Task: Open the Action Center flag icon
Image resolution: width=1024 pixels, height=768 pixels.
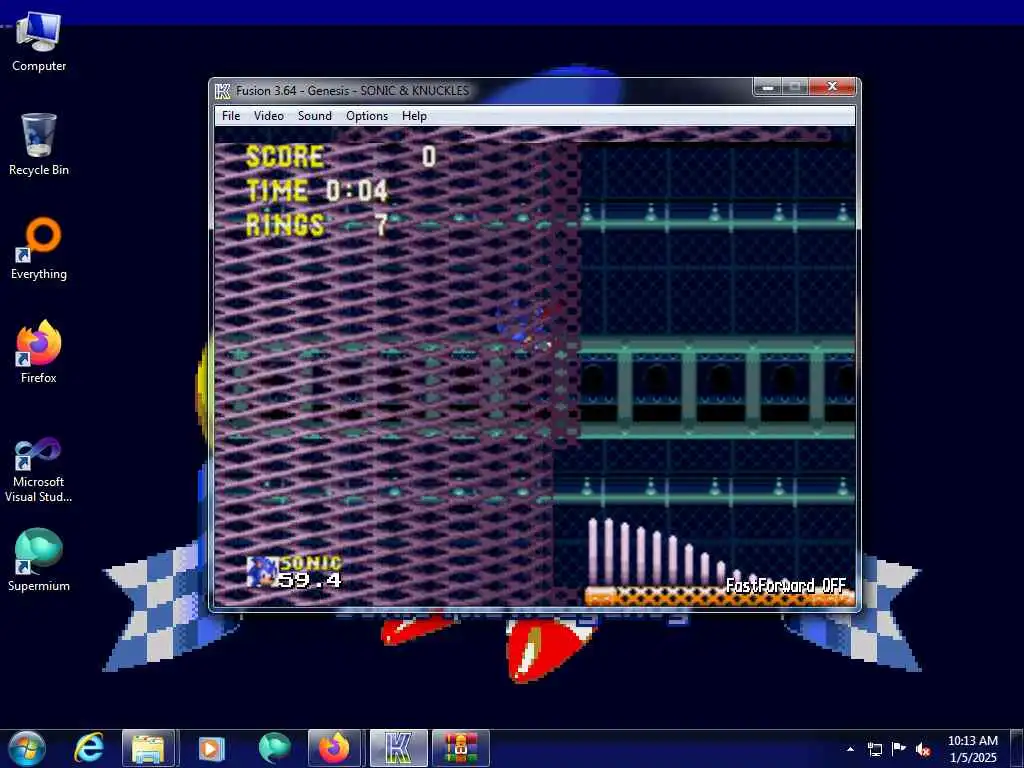Action: click(899, 749)
